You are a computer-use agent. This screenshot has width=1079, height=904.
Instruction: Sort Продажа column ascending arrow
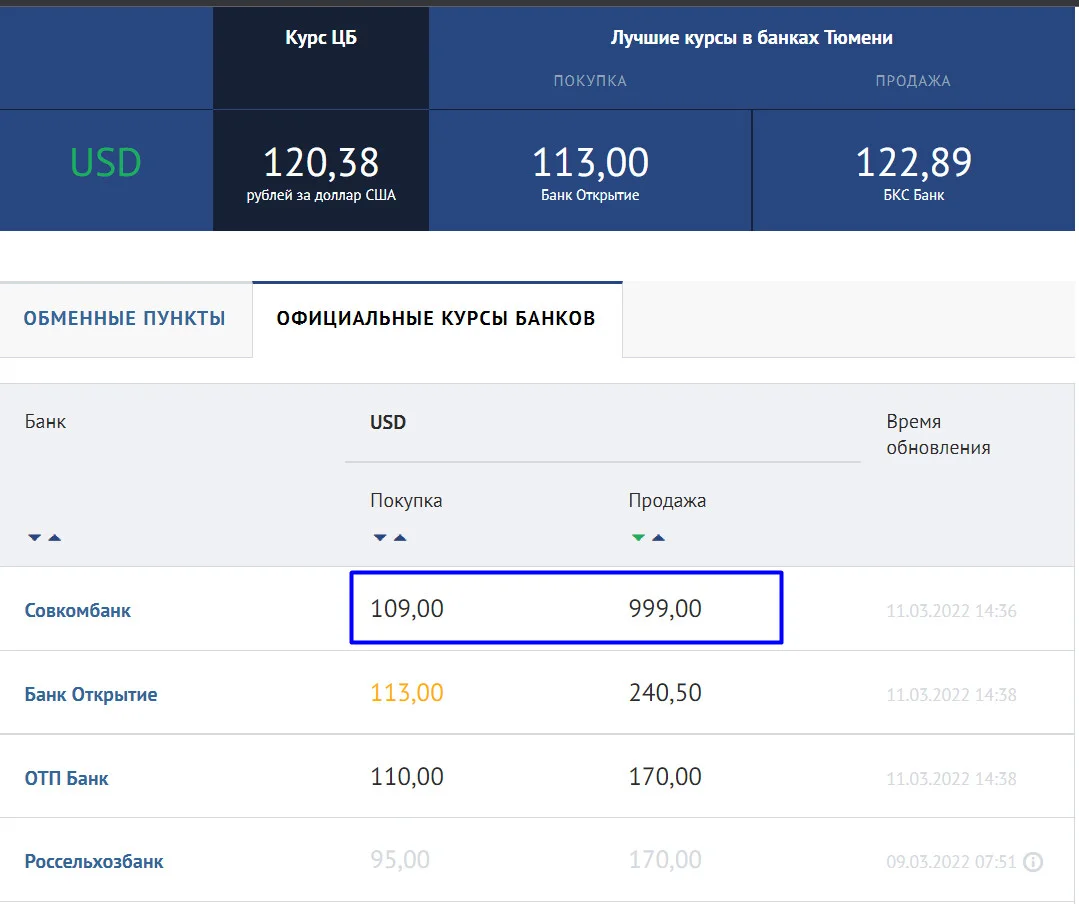coord(659,537)
